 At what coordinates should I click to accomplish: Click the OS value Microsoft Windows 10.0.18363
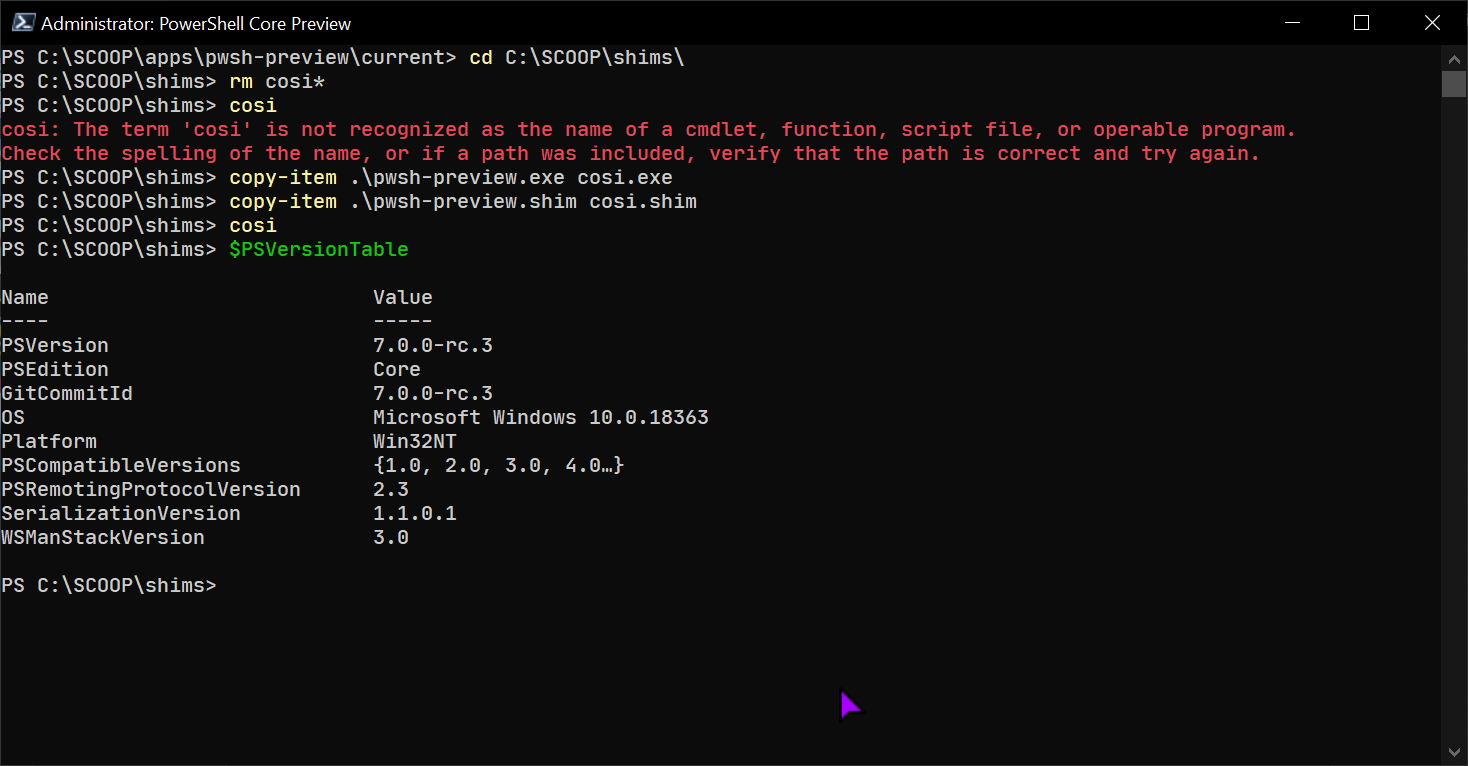pos(540,417)
